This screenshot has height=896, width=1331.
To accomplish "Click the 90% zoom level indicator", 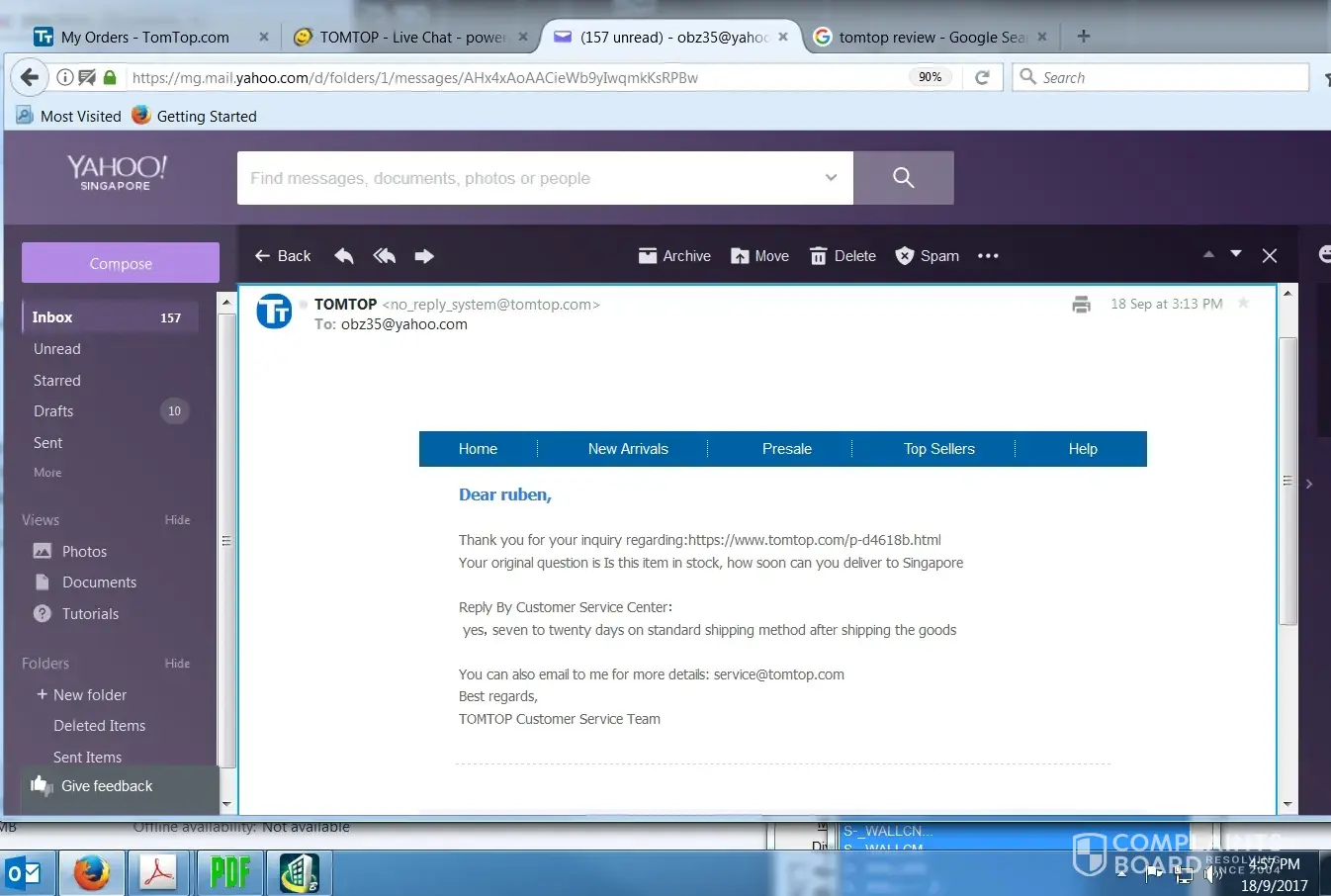I will coord(930,77).
